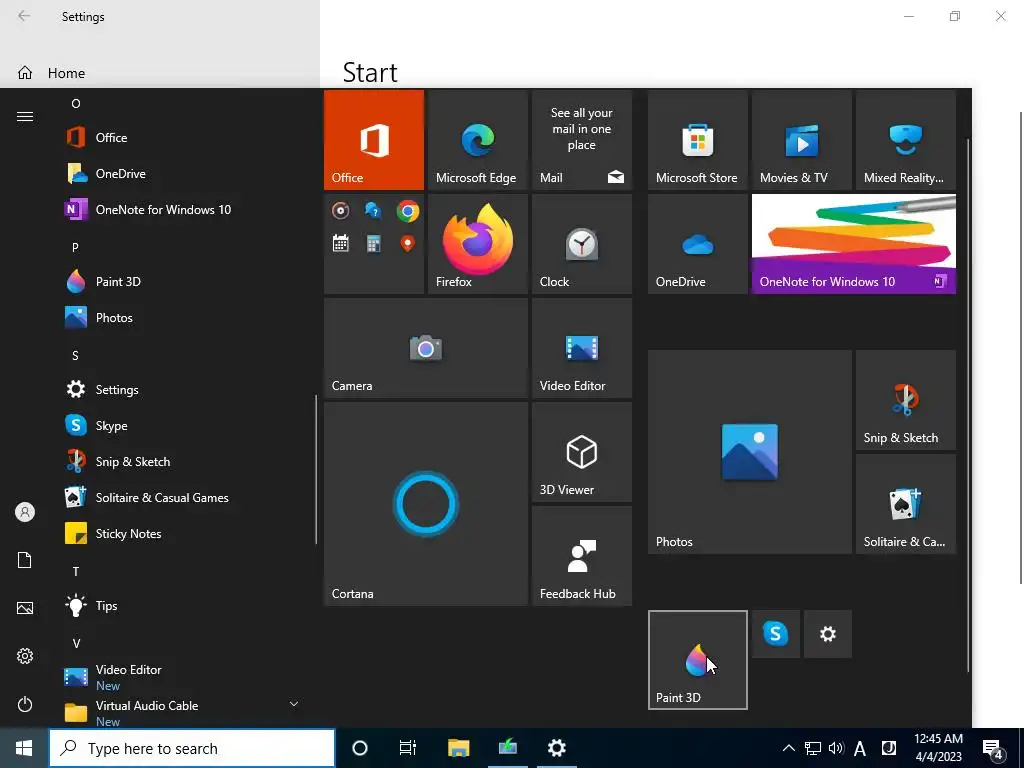The width and height of the screenshot is (1024, 768).
Task: Show hidden system tray icons
Action: pos(788,748)
